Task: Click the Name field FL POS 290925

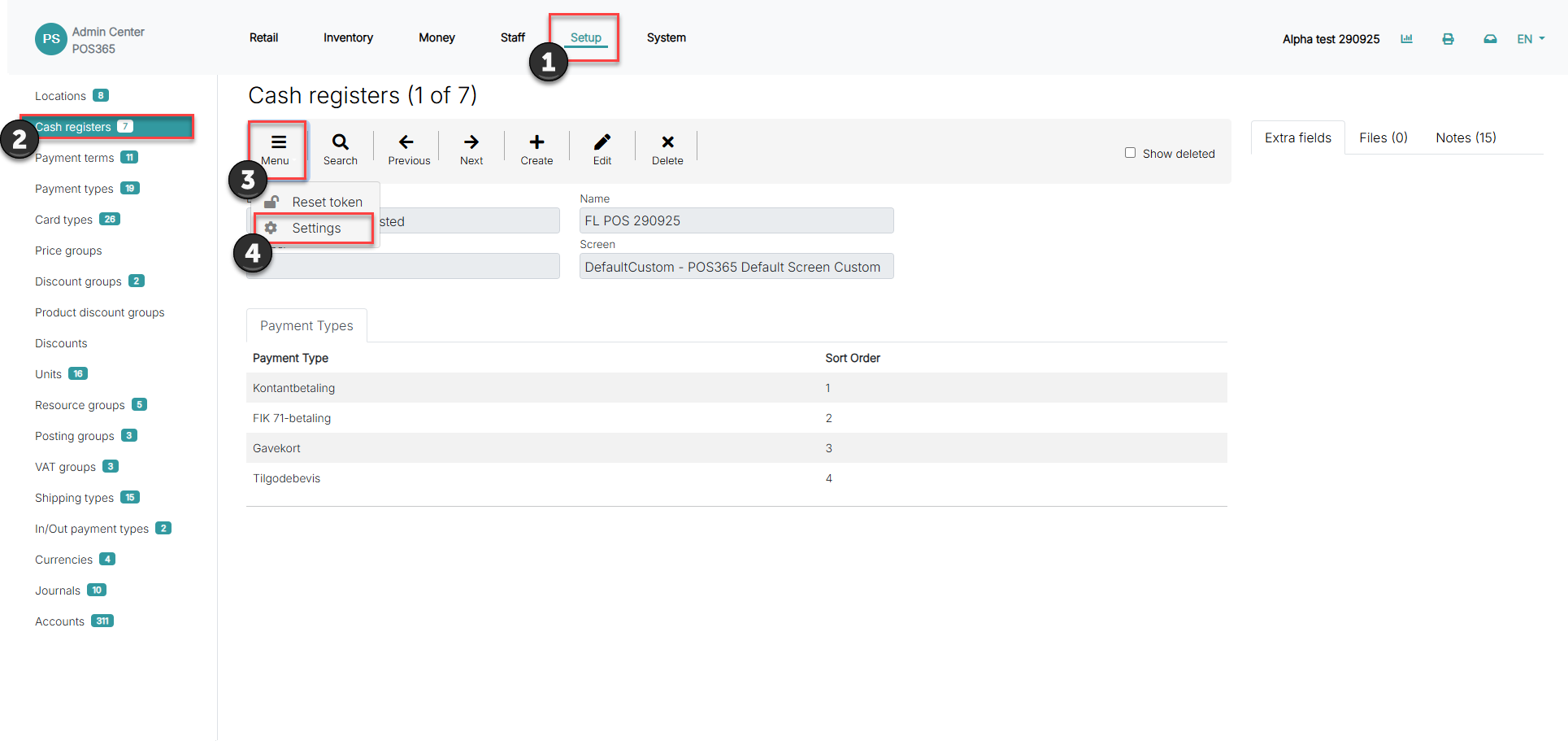Action: pos(736,220)
